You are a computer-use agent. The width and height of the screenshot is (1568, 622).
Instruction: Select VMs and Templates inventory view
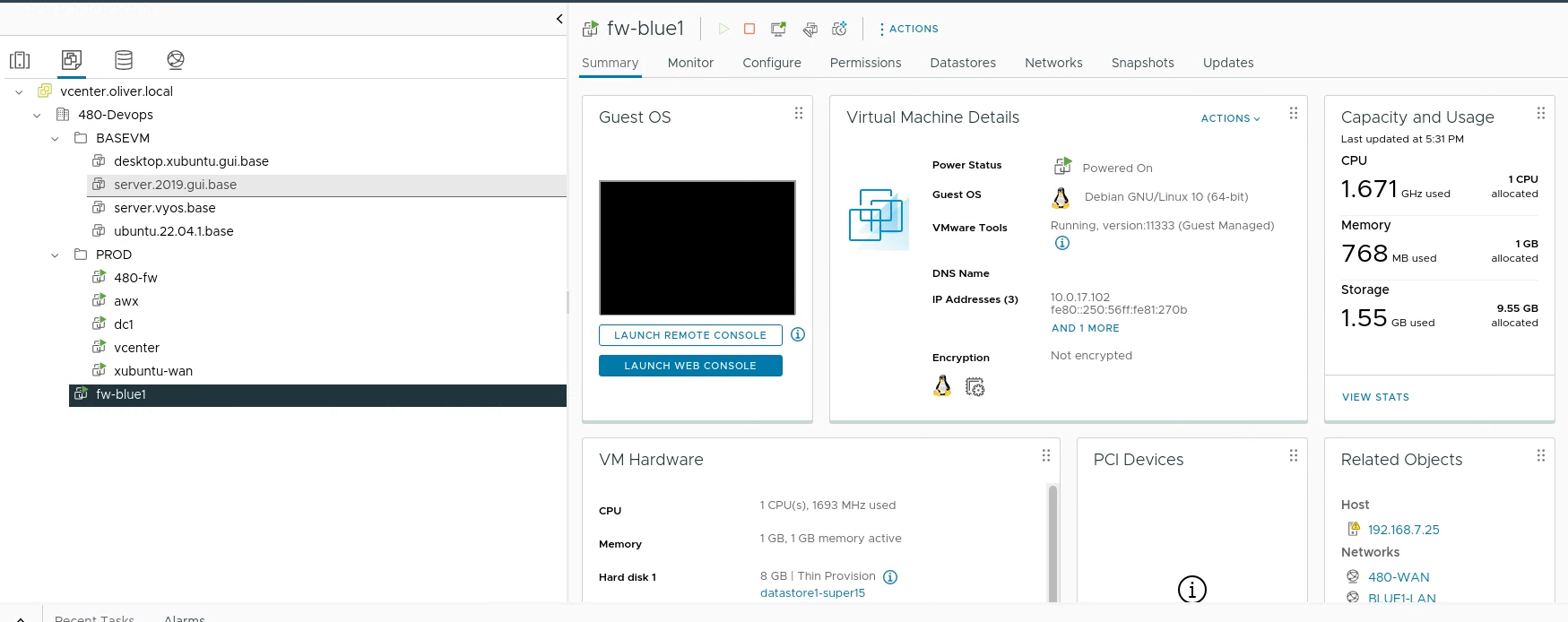[72, 60]
